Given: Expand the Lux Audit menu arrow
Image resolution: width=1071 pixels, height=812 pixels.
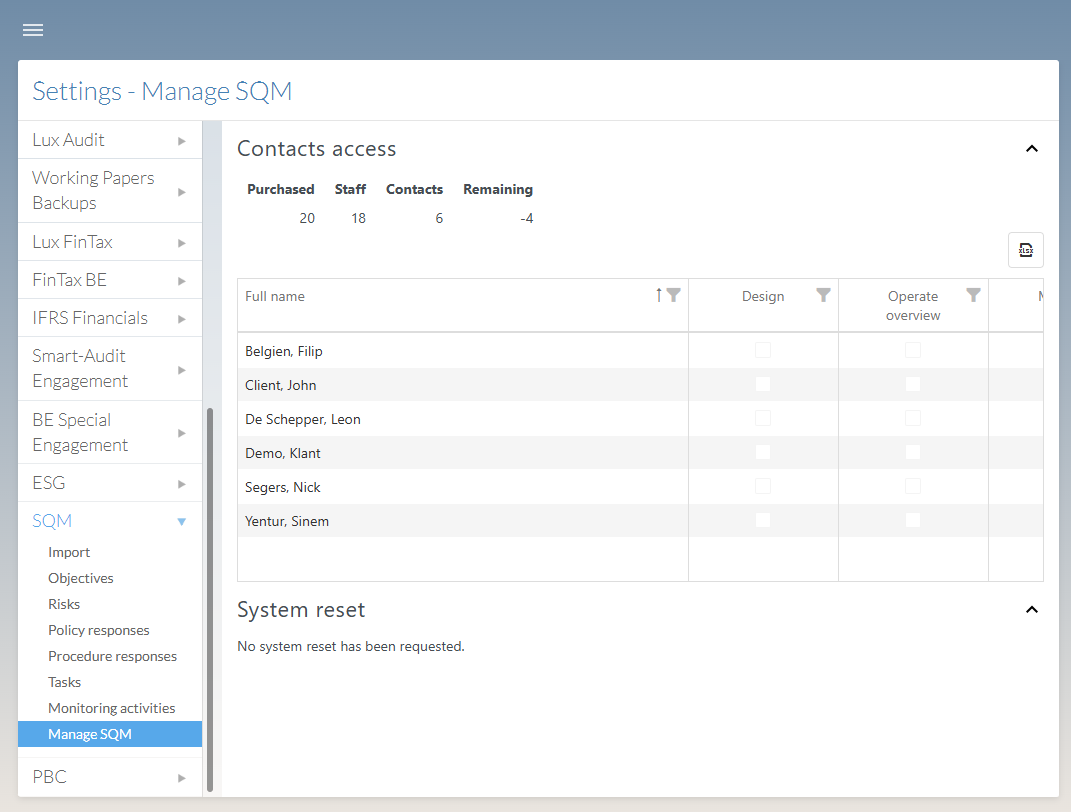Looking at the screenshot, I should click(x=182, y=141).
